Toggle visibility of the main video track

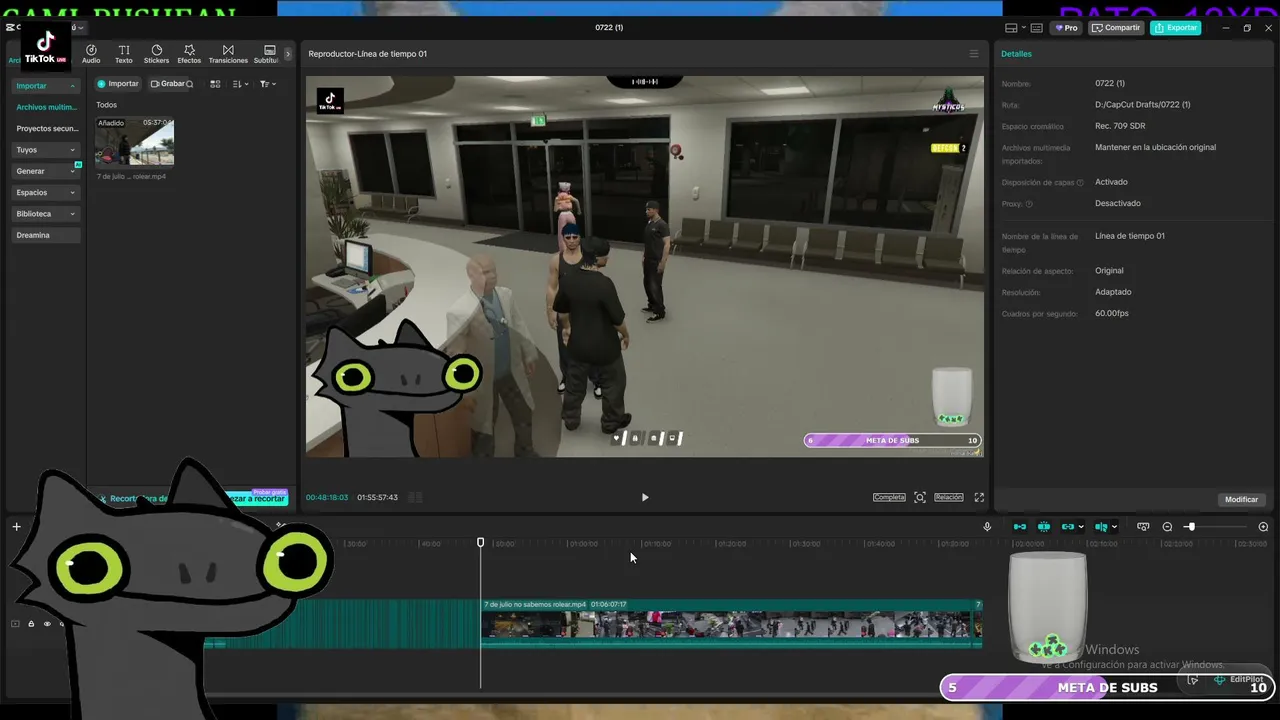pos(46,624)
